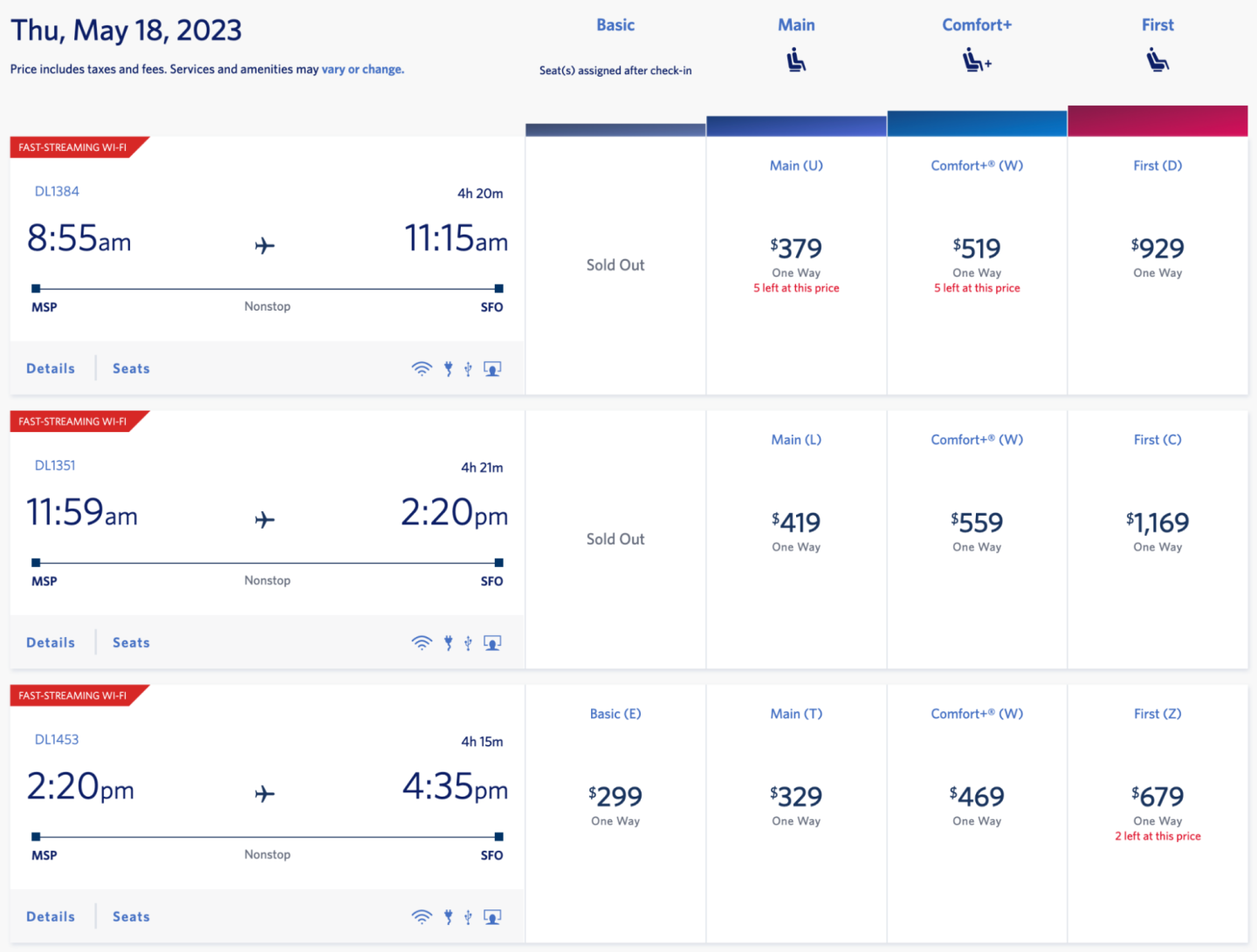Click the Wi-Fi icon for flight DL1453

422,917
